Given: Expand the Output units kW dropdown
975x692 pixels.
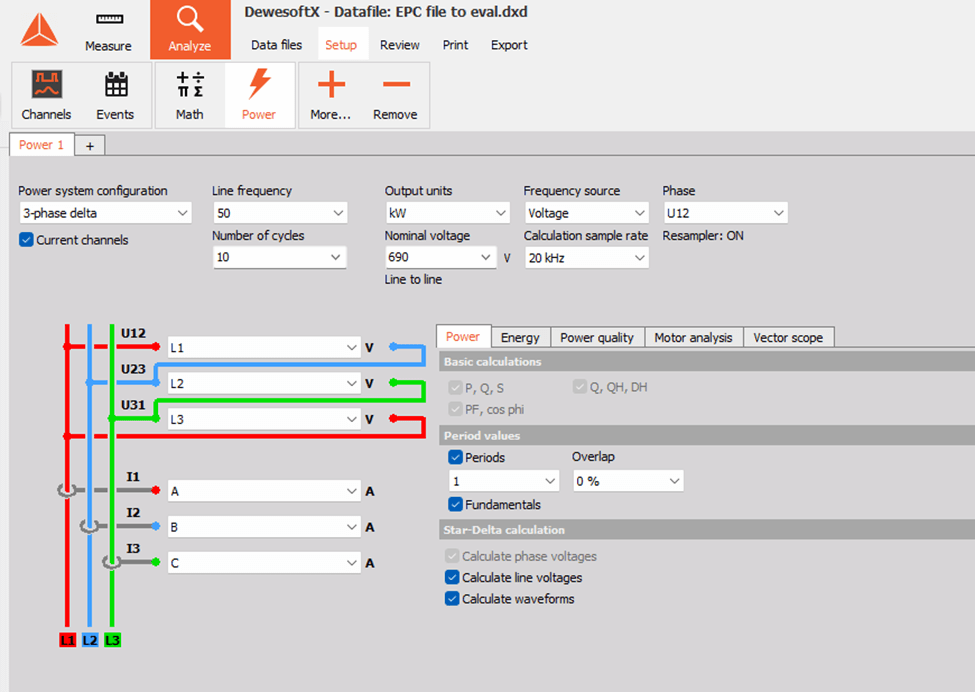Looking at the screenshot, I should tap(447, 213).
